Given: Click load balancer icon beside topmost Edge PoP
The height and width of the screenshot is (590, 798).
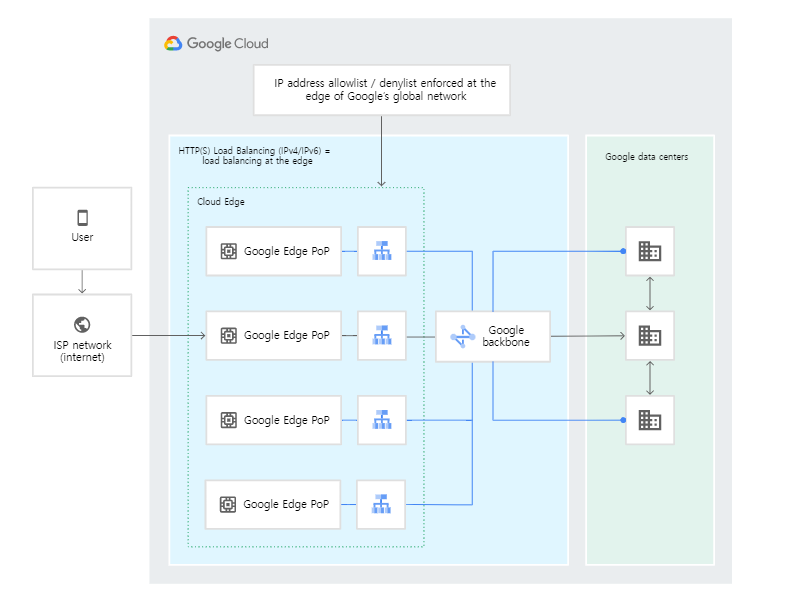Looking at the screenshot, I should 382,251.
